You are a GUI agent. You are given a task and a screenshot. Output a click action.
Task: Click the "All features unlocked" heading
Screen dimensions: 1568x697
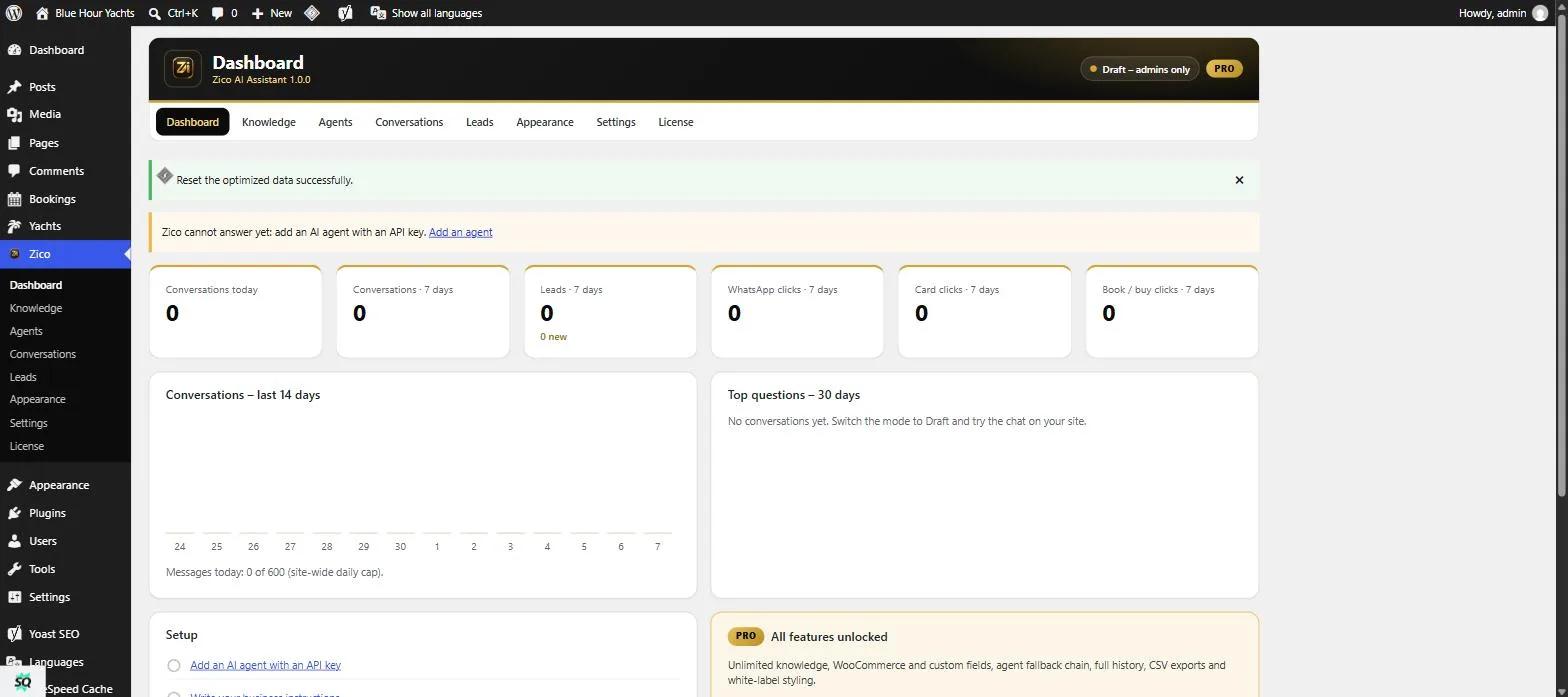pos(829,637)
